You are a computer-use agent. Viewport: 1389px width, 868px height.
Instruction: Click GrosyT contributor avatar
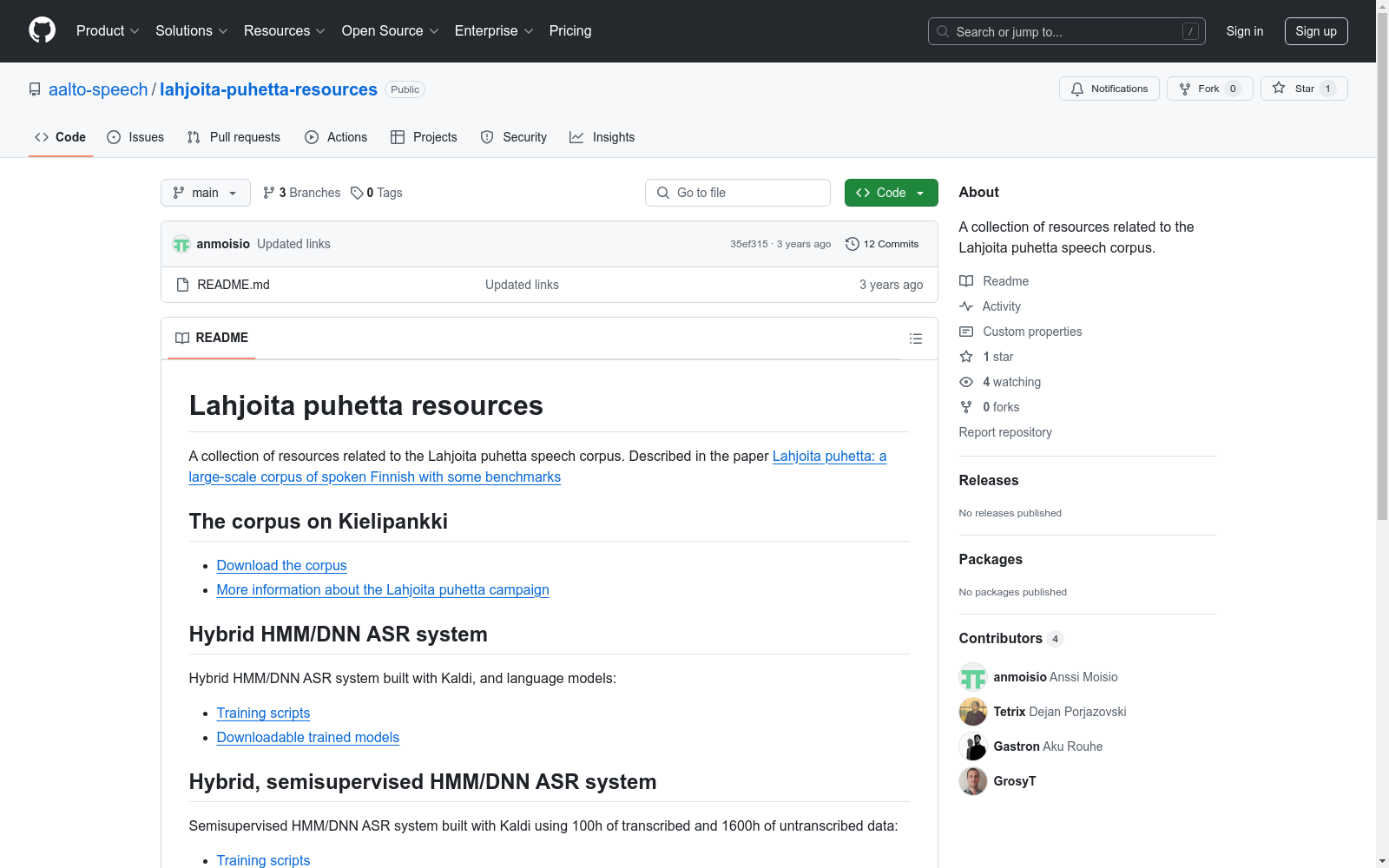pos(973,781)
